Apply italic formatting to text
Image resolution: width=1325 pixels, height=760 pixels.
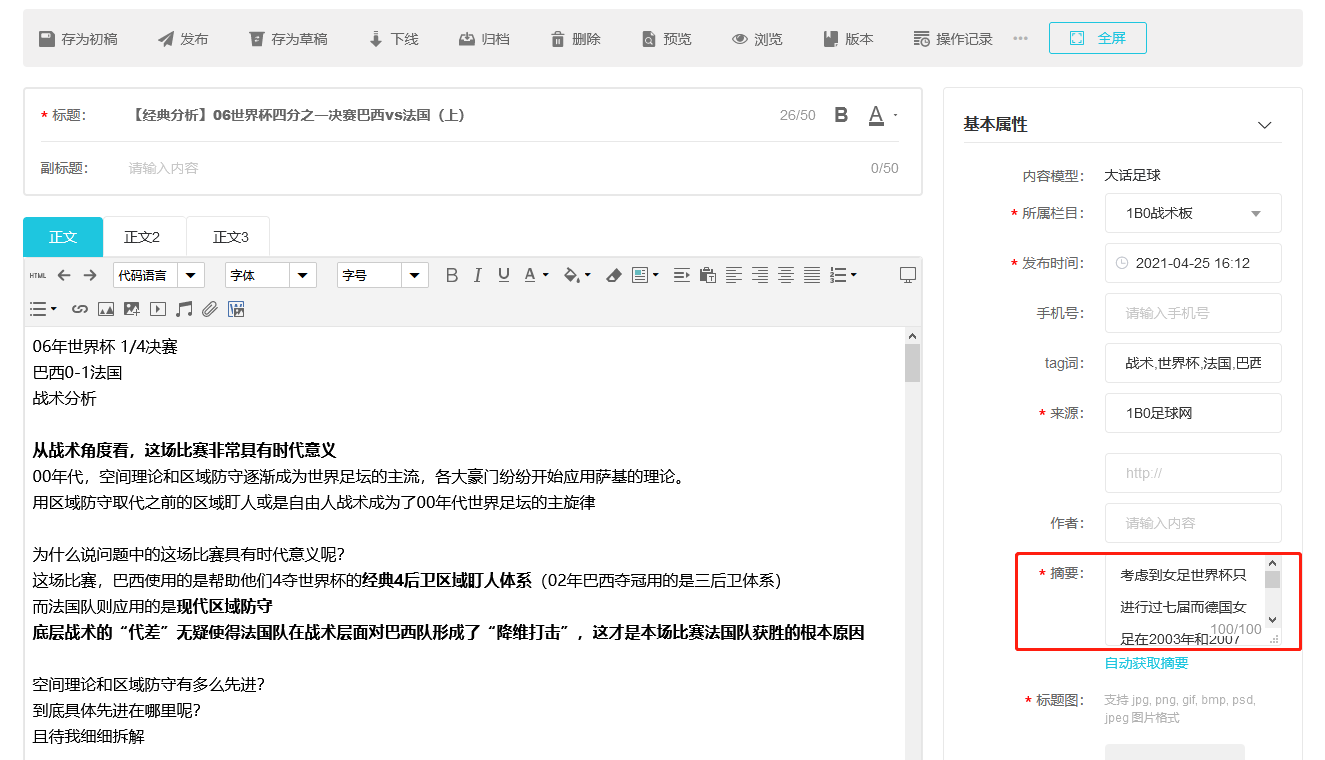[477, 275]
